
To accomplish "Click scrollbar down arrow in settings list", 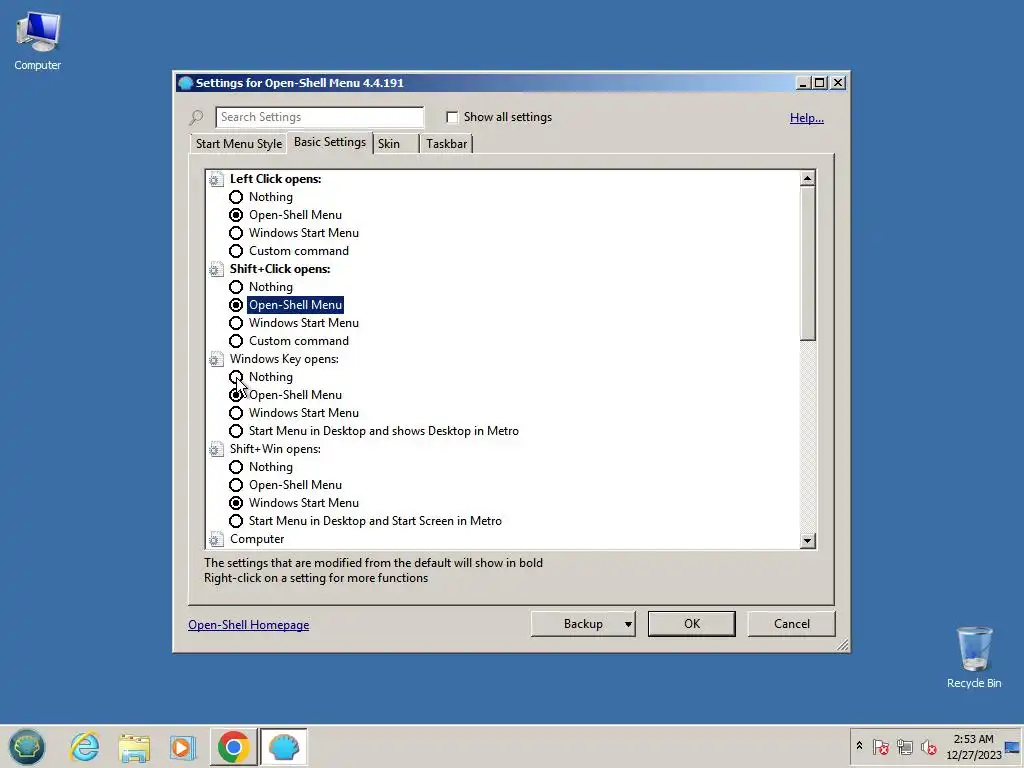I will [x=808, y=541].
